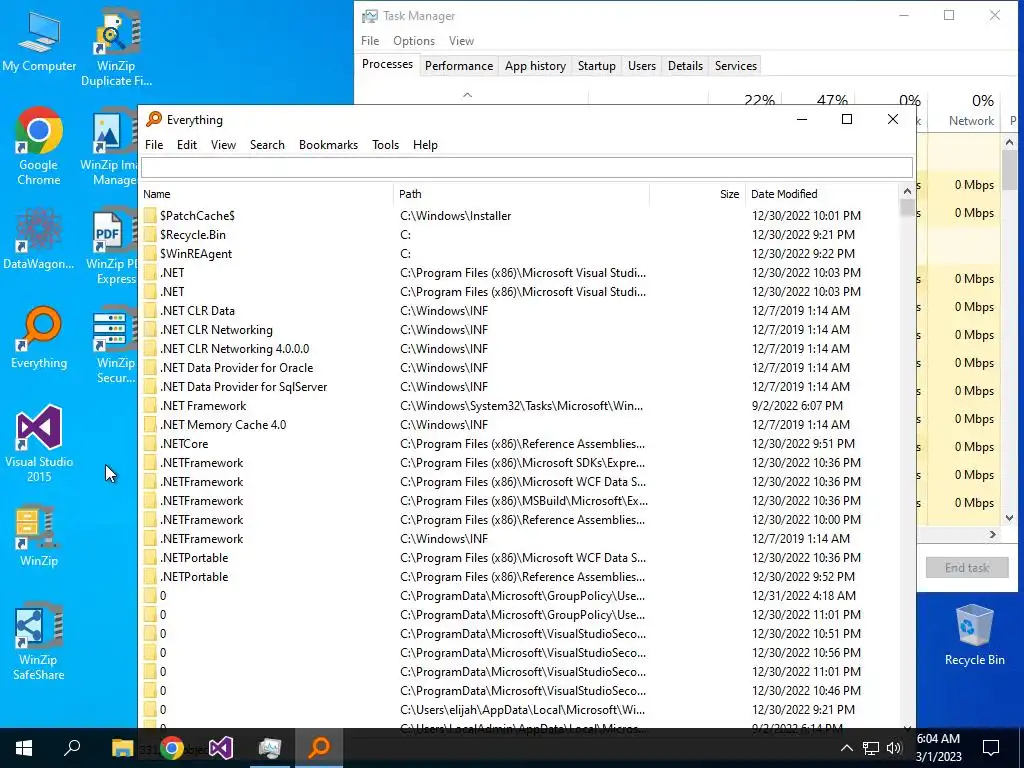This screenshot has height=768, width=1024.
Task: Click the Task Manager Processes tab
Action: [x=387, y=64]
